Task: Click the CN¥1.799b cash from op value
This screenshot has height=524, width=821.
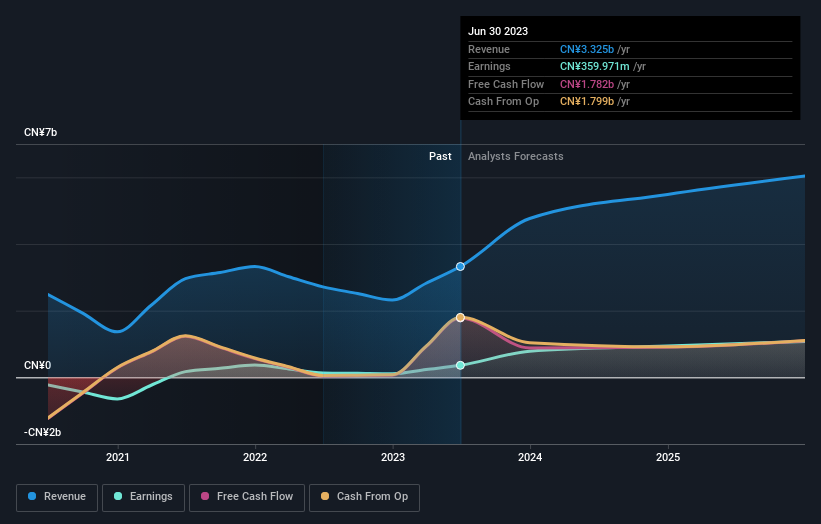Action: point(587,102)
